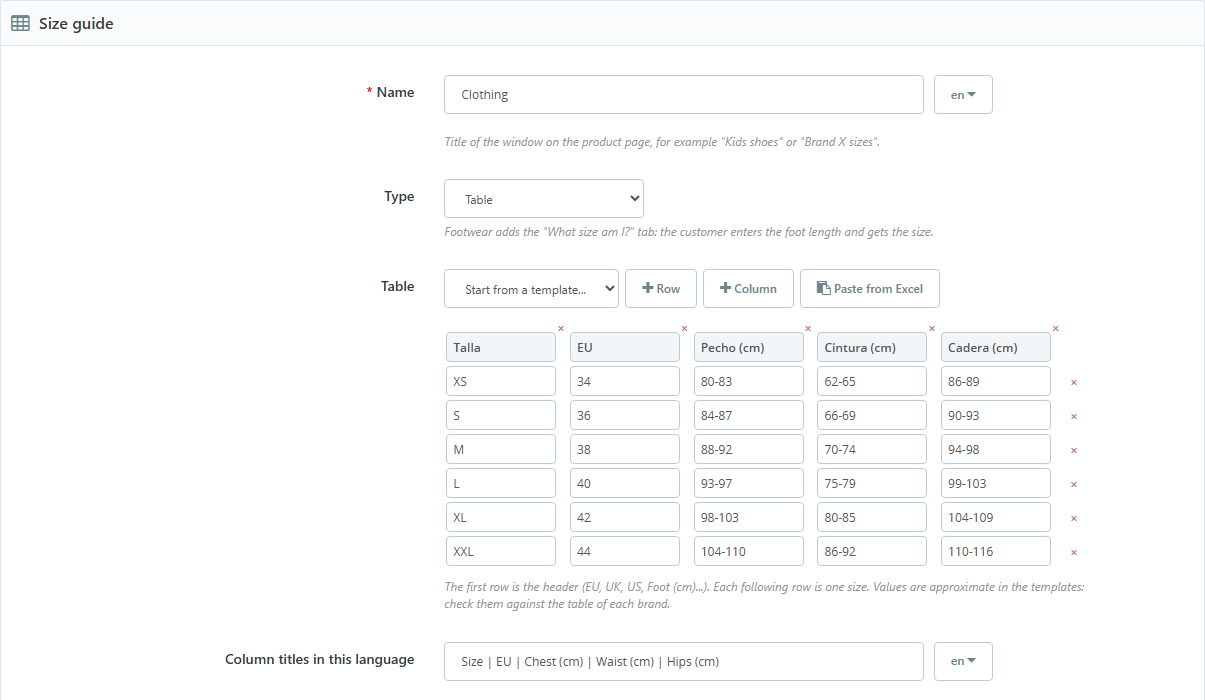Edit the chest cell showing 80-83
The width and height of the screenshot is (1205, 700).
coord(749,381)
